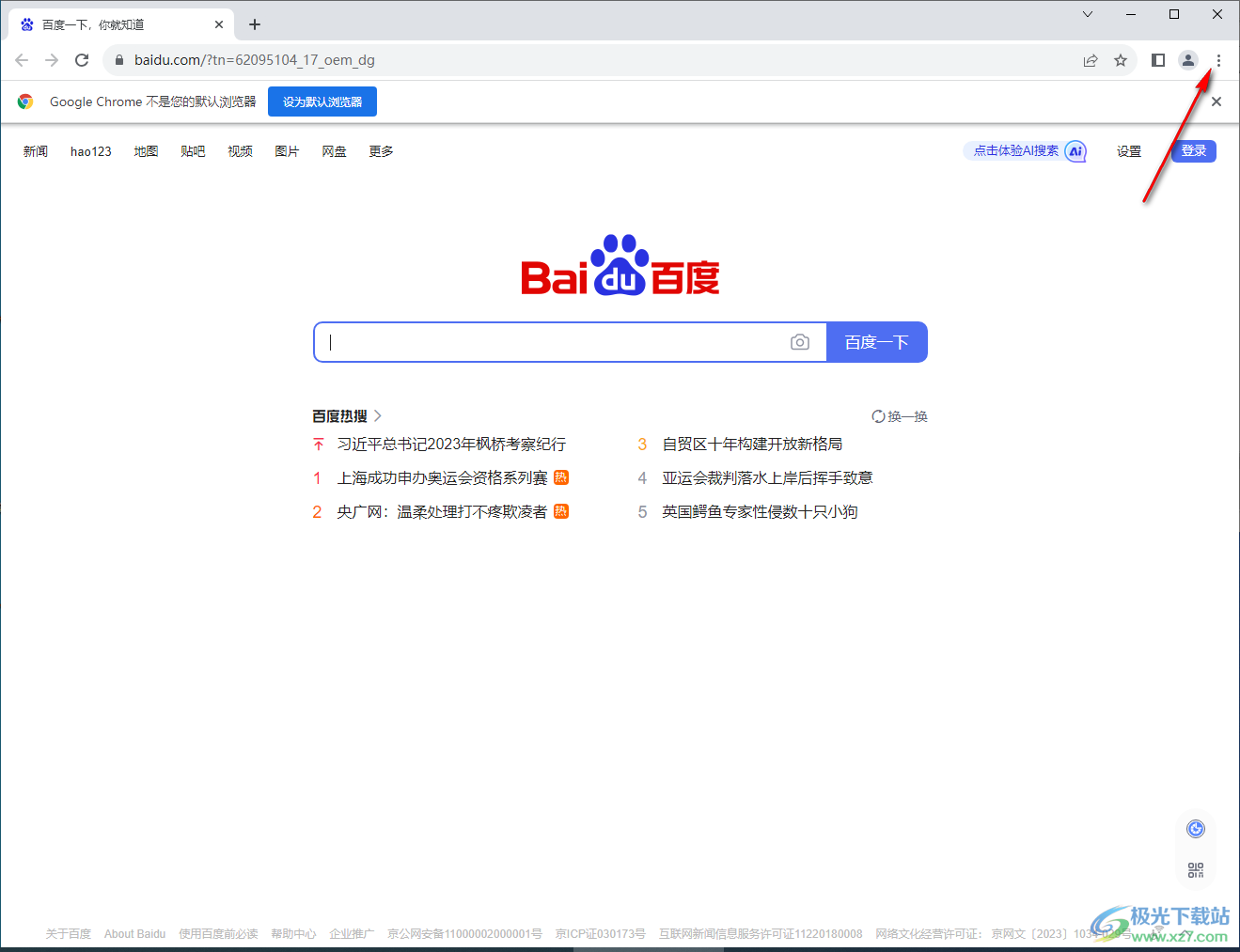Open the 图片 navigation link
The image size is (1240, 952).
[x=287, y=151]
